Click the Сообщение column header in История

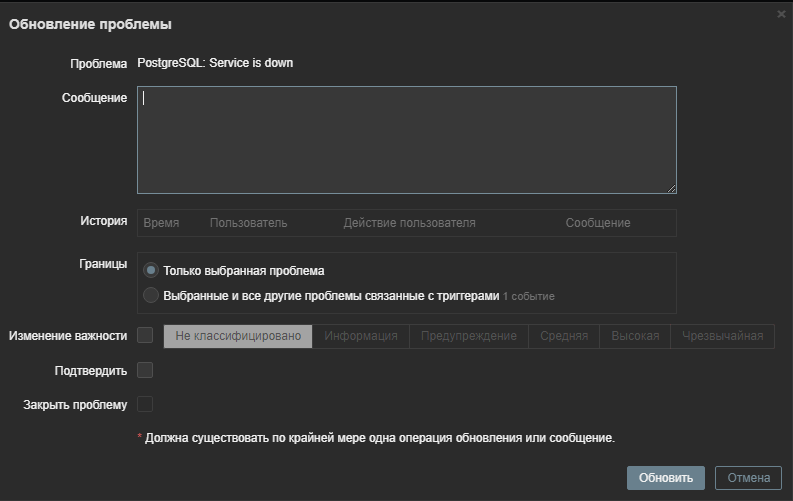597,223
